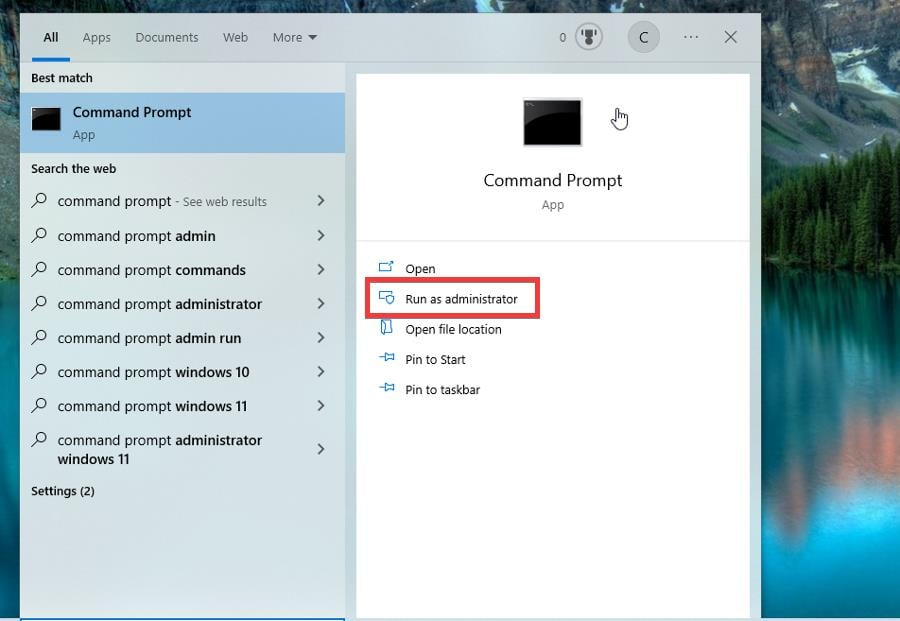Select Command Prompt best match result
Screen dimensions: 900x621
(x=183, y=123)
